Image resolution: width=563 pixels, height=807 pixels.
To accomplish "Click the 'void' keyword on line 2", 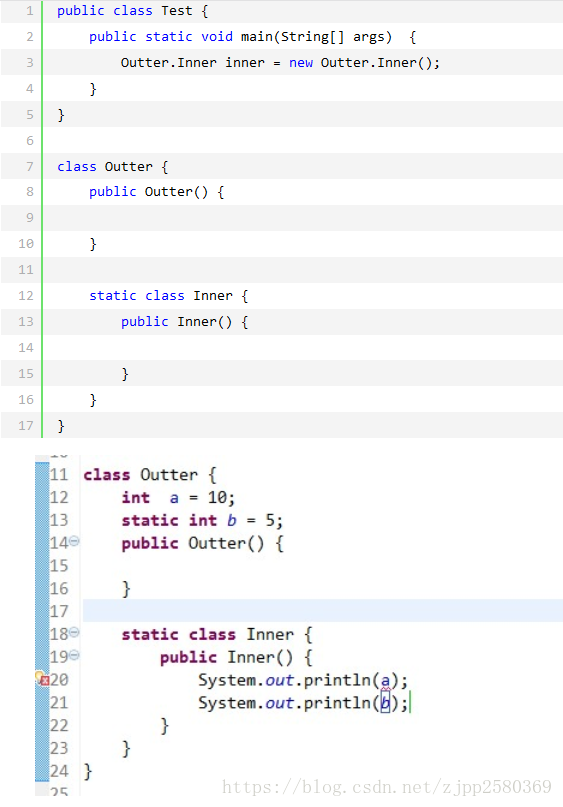I will pyautogui.click(x=217, y=37).
